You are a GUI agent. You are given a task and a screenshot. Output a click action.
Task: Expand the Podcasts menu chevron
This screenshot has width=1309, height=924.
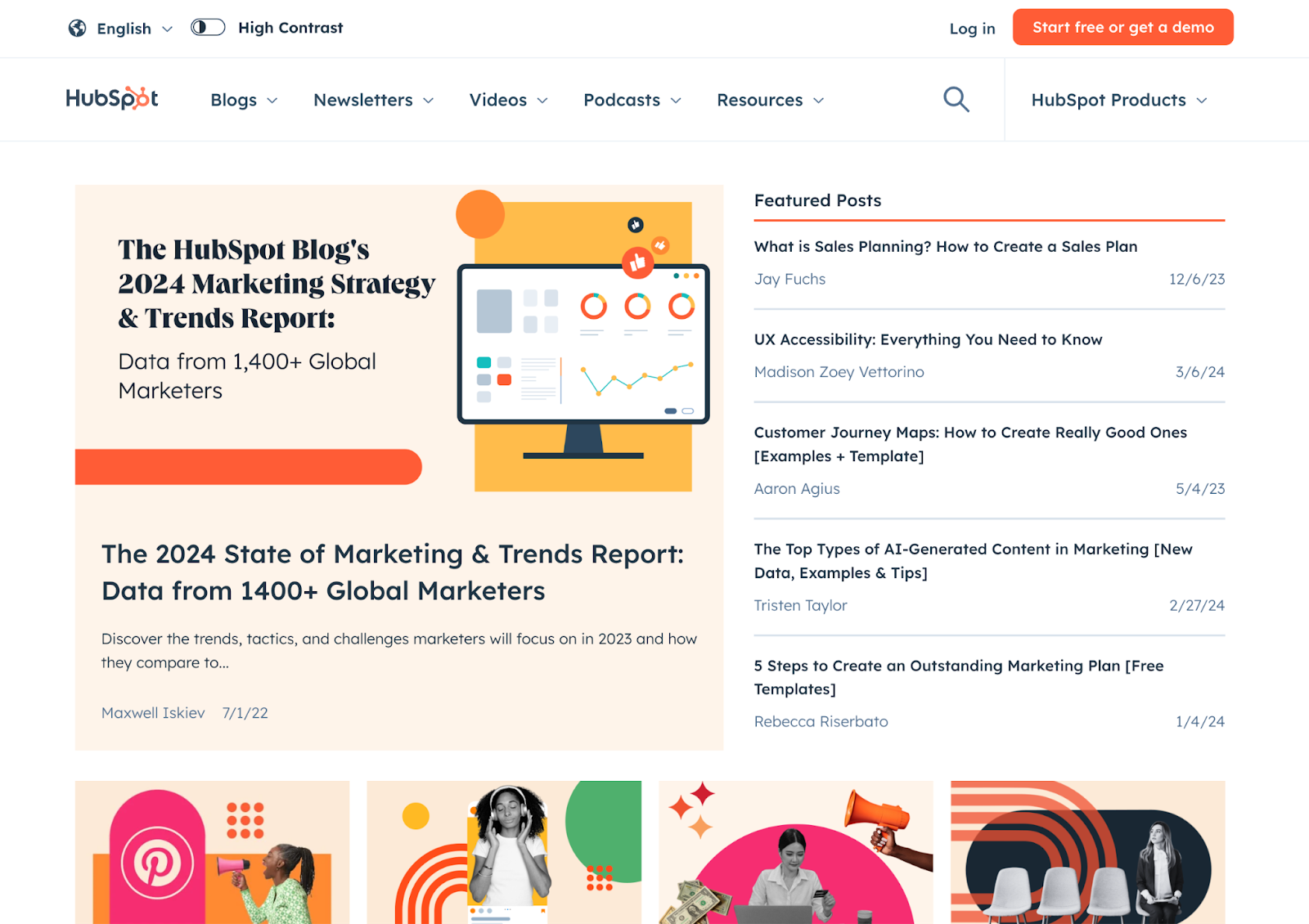coord(677,101)
